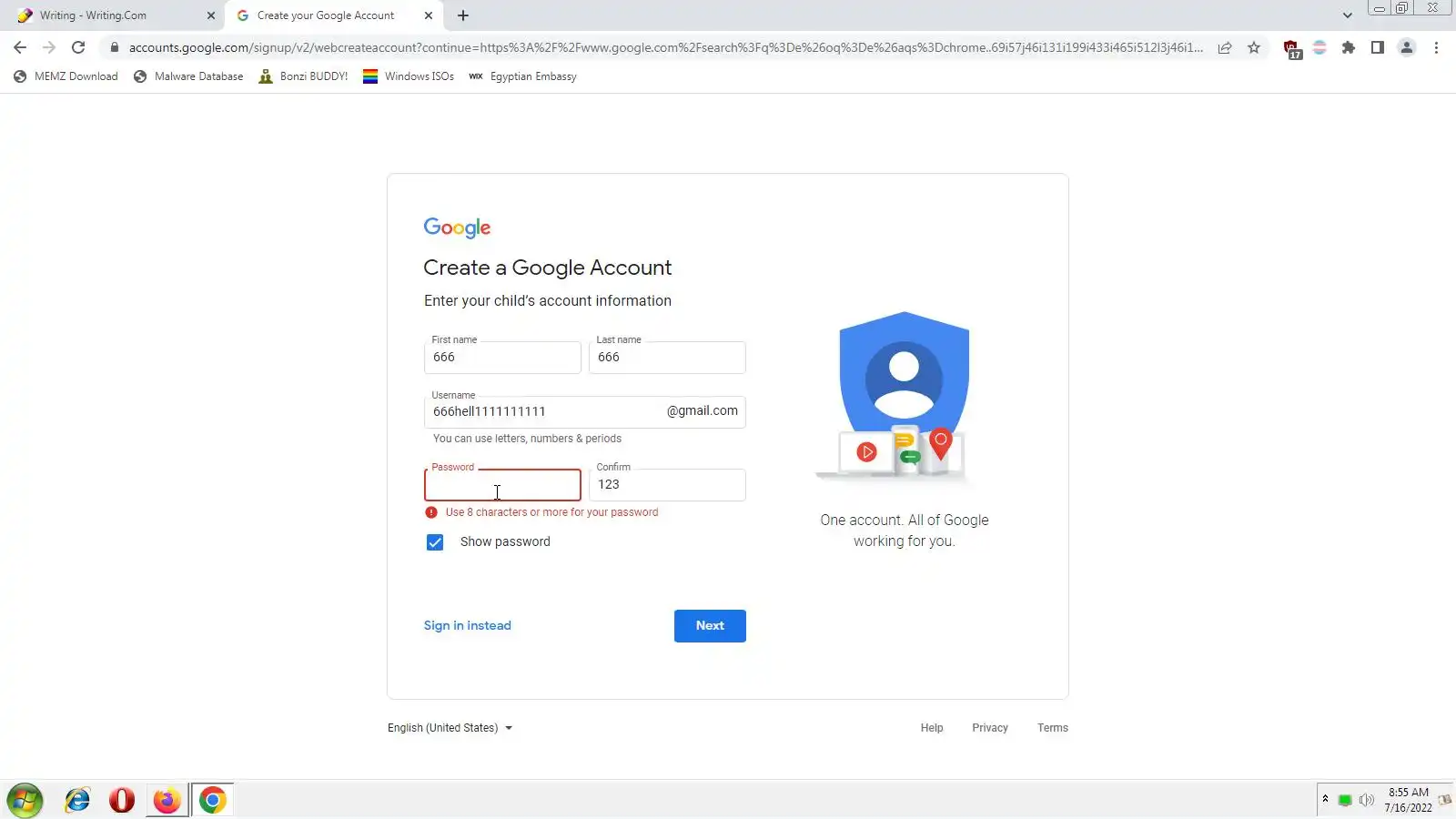Click the Last name field
This screenshot has height=819, width=1456.
click(667, 358)
